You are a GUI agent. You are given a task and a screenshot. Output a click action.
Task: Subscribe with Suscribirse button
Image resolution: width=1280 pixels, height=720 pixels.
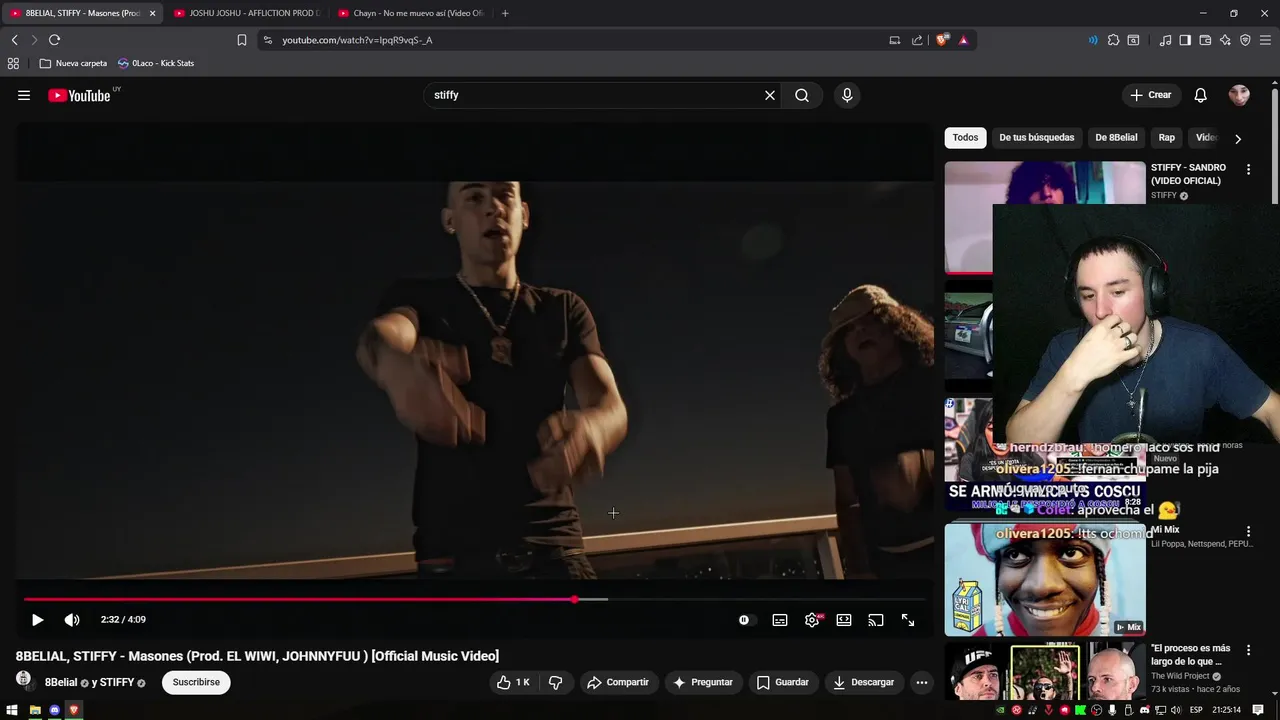(196, 682)
